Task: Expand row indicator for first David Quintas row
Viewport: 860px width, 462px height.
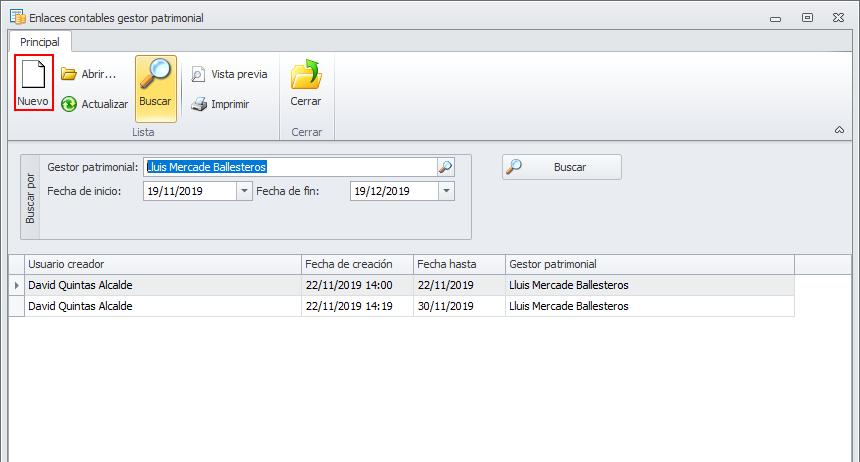Action: tap(16, 285)
